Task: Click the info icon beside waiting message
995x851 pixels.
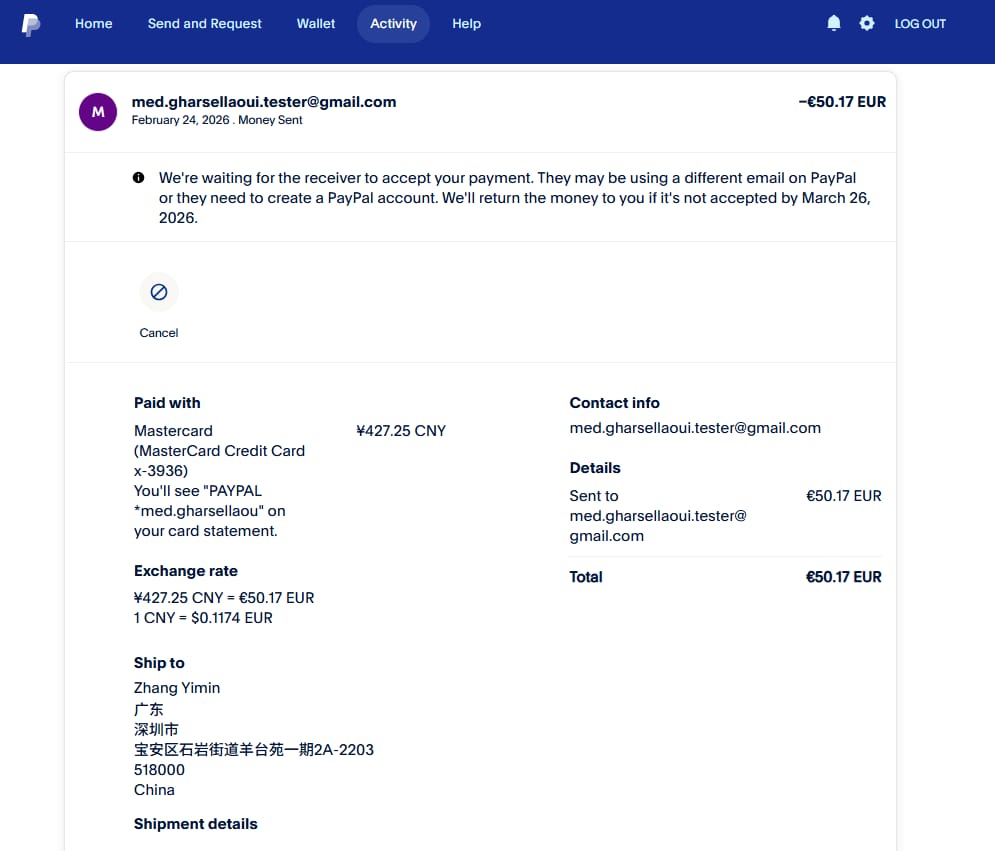Action: click(138, 178)
